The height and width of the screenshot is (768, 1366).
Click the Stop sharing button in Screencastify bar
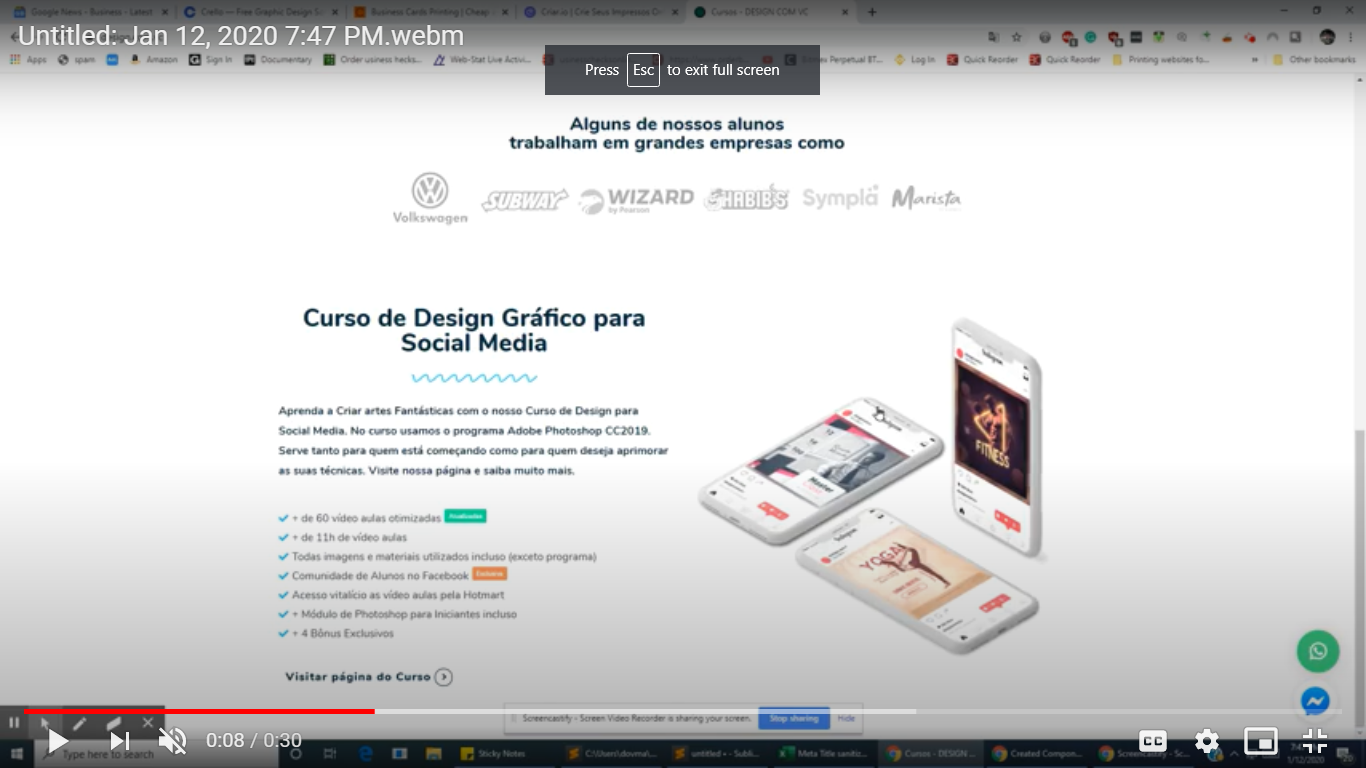click(x=793, y=718)
